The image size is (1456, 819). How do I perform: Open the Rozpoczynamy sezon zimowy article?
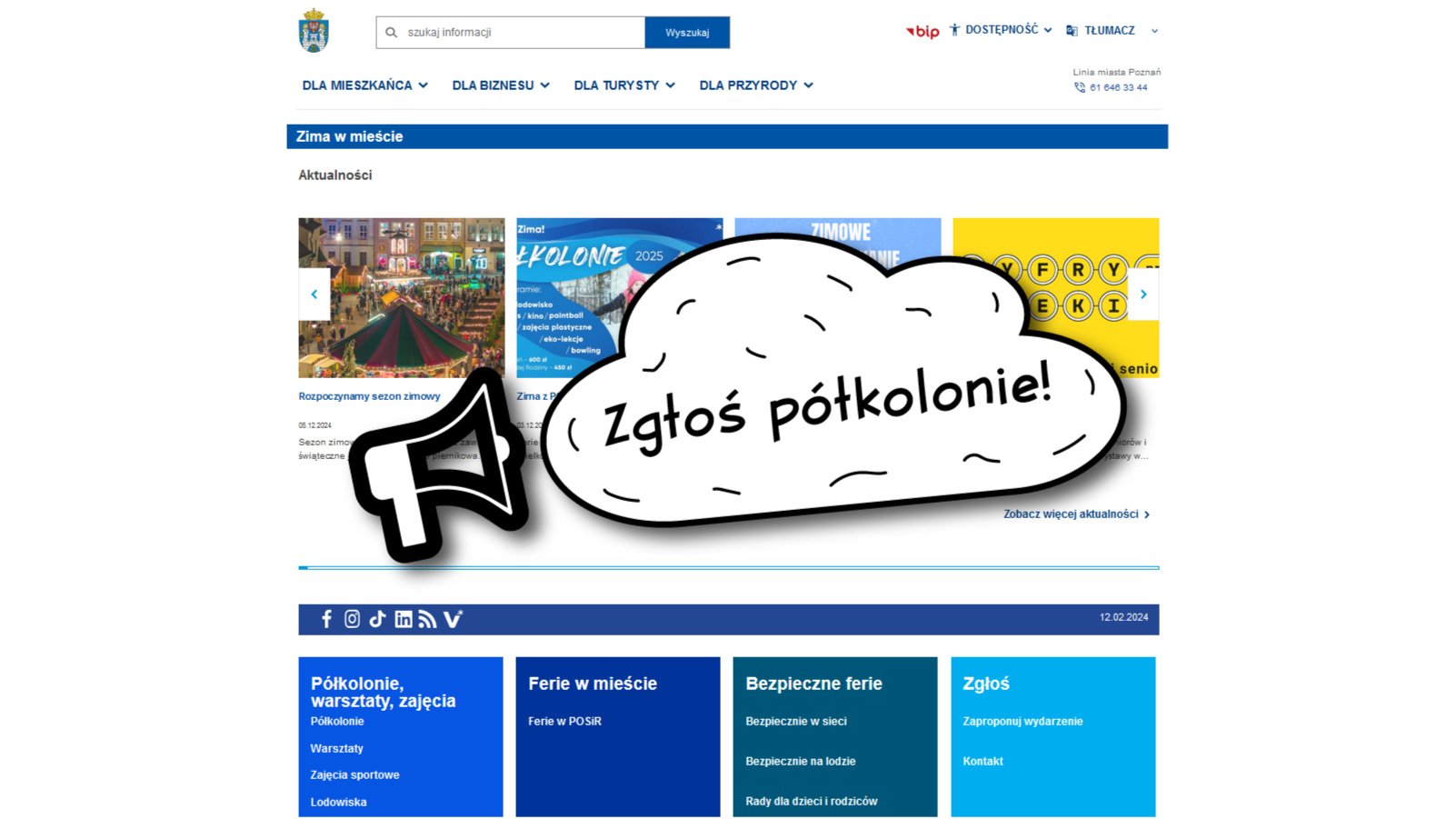click(x=369, y=396)
